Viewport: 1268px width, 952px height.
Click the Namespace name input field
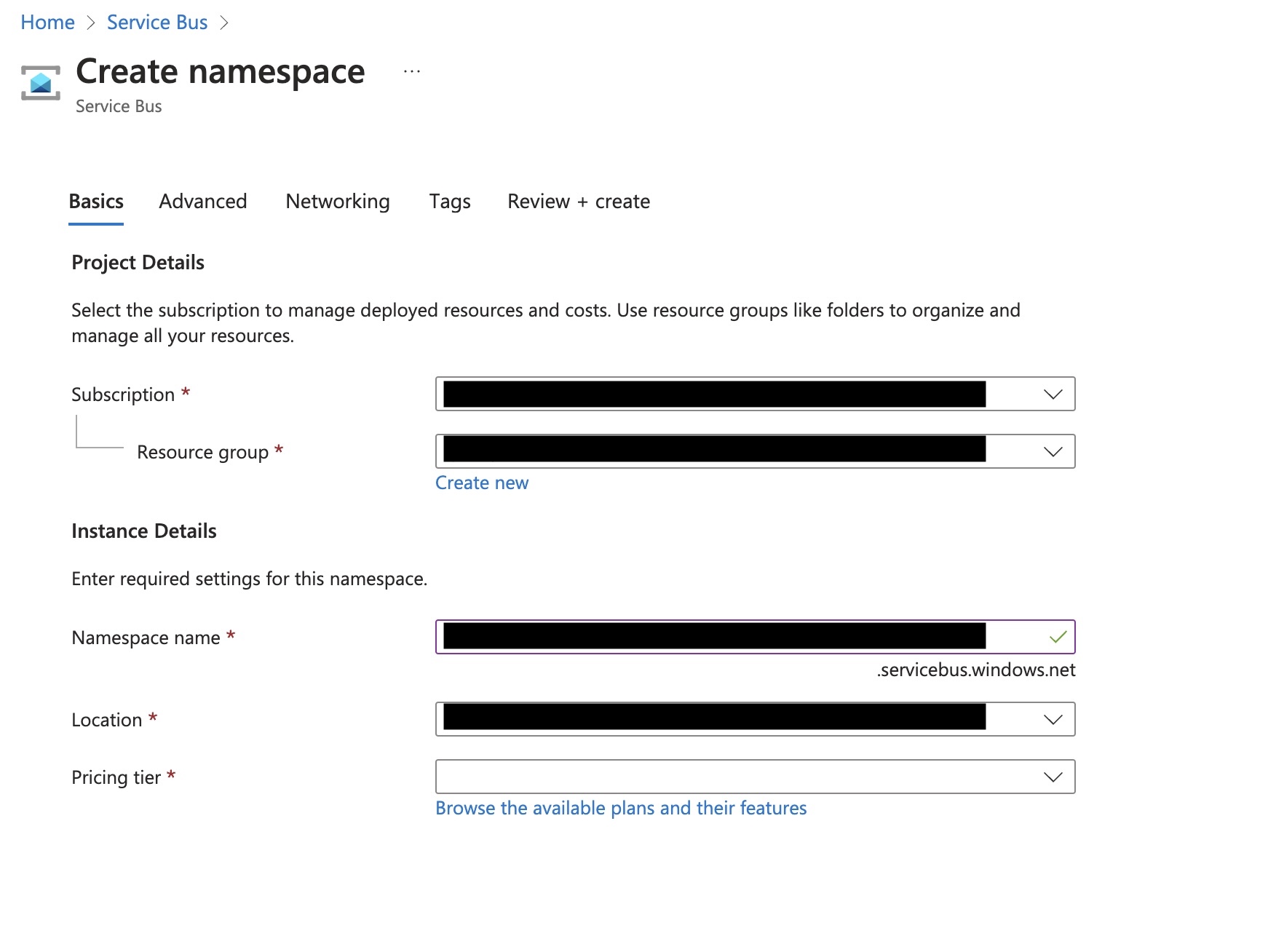[728, 637]
